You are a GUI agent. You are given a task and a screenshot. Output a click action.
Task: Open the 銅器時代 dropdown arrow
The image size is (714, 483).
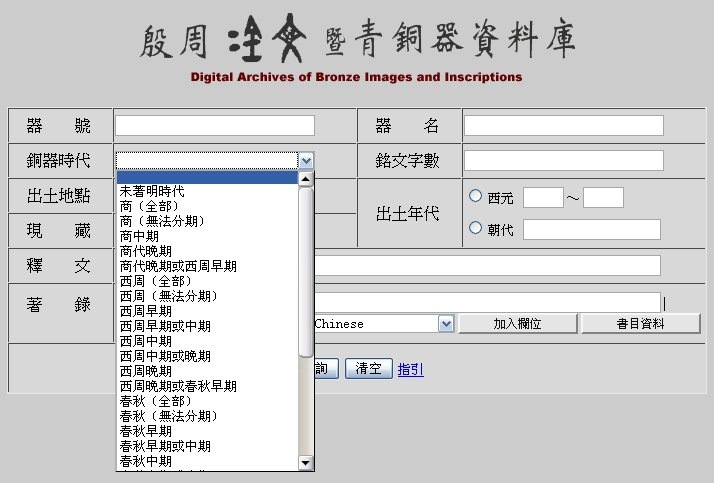pyautogui.click(x=306, y=160)
